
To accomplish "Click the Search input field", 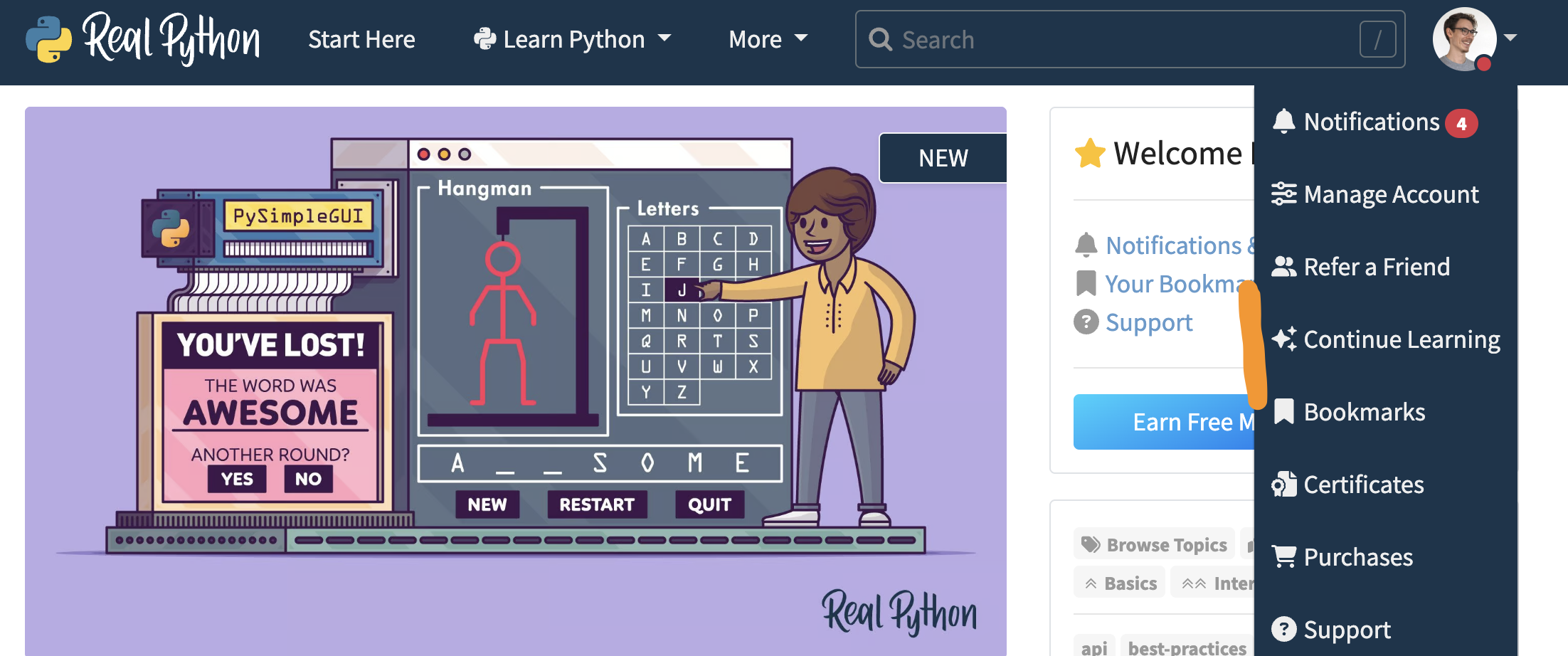I will (x=1130, y=39).
